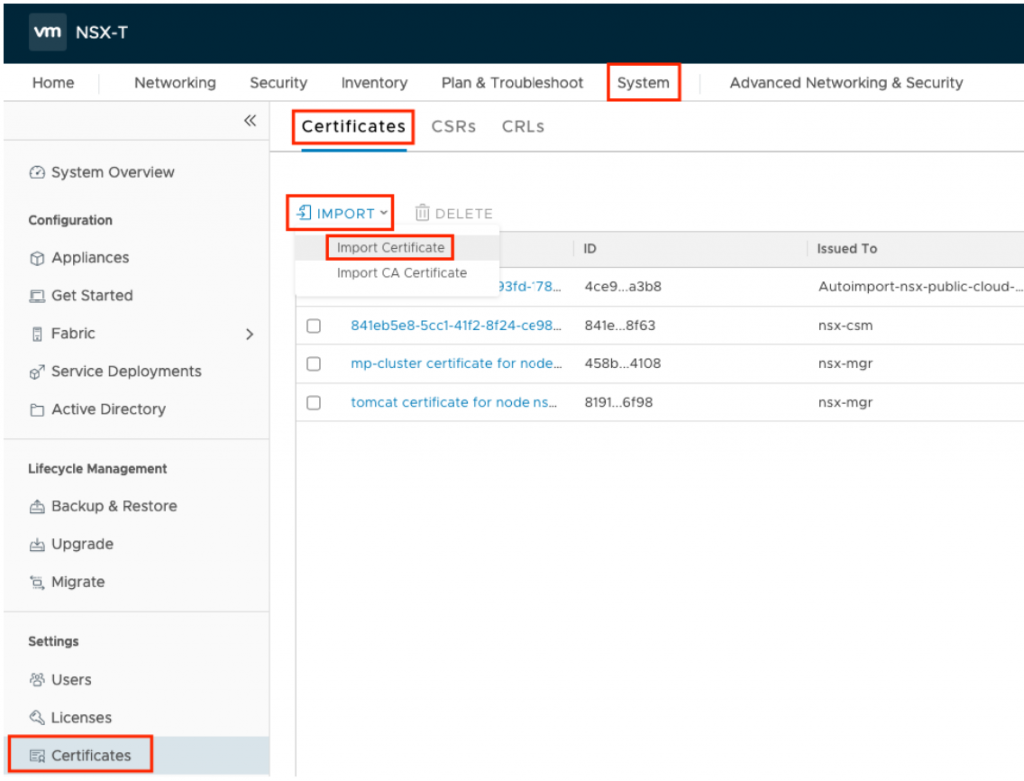Select checkbox for 841eb5e8 certificate row
Viewport: 1024px width, 781px height.
coord(313,325)
